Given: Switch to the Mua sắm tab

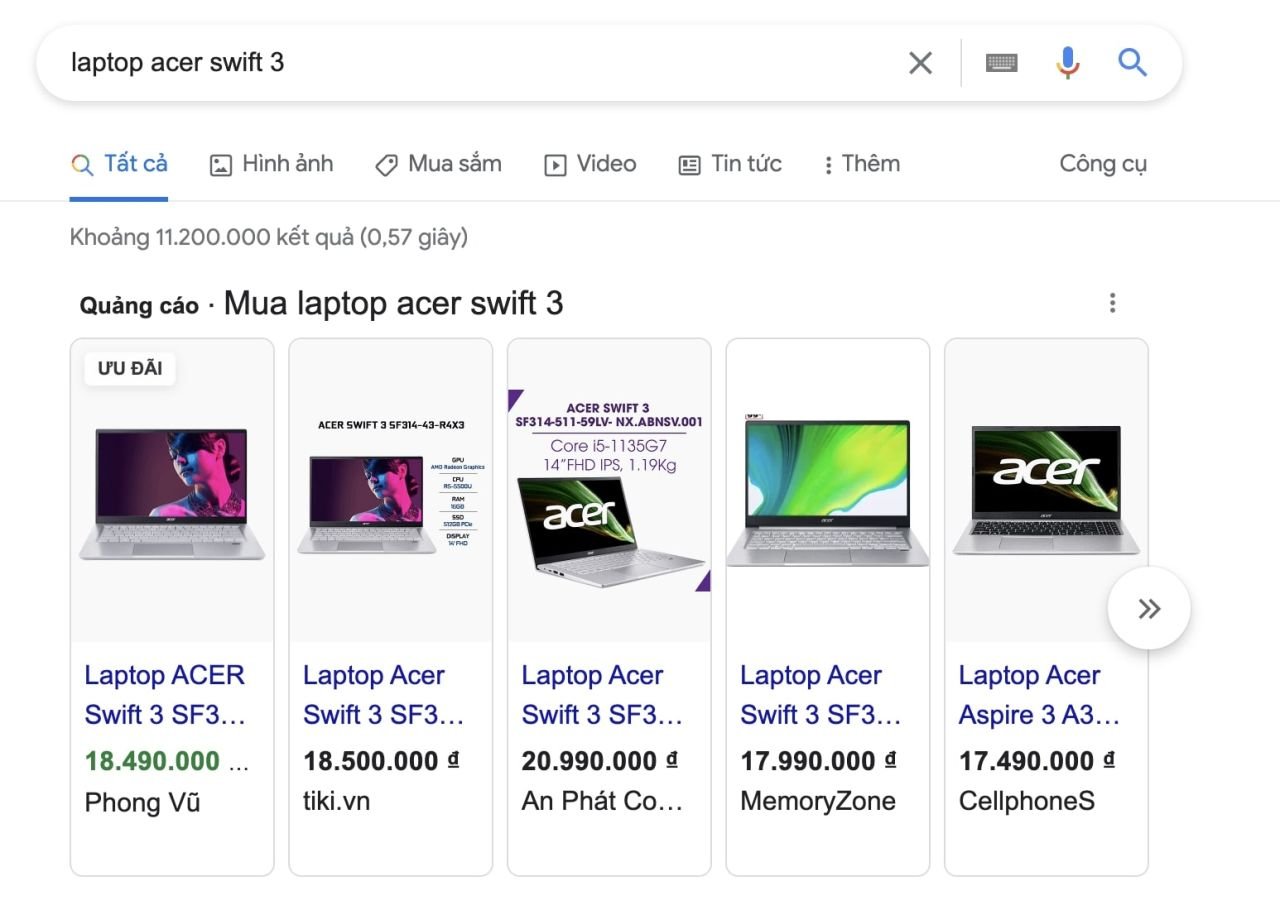Looking at the screenshot, I should [x=438, y=164].
